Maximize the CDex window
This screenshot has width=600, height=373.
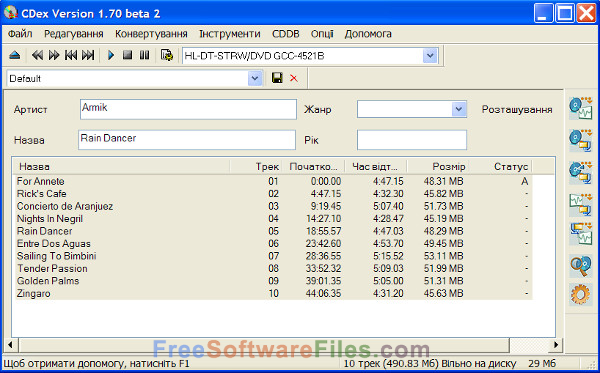[x=565, y=13]
